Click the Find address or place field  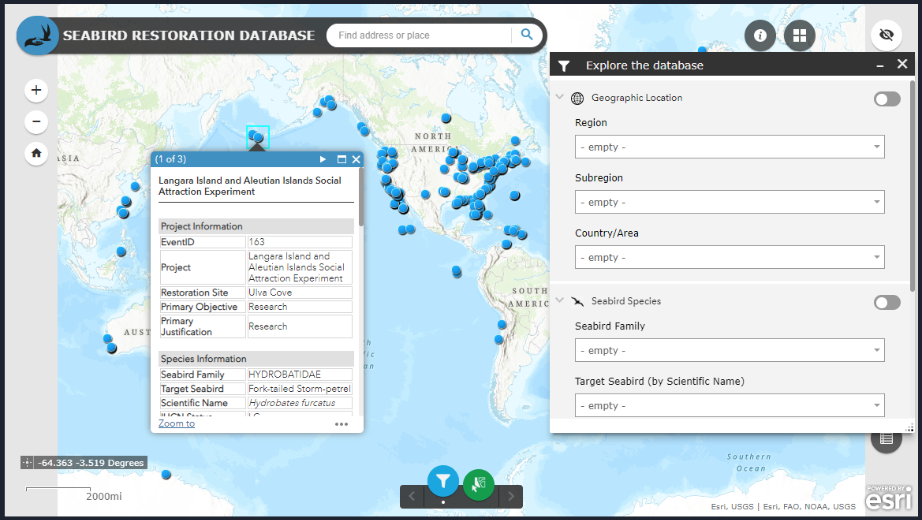420,35
